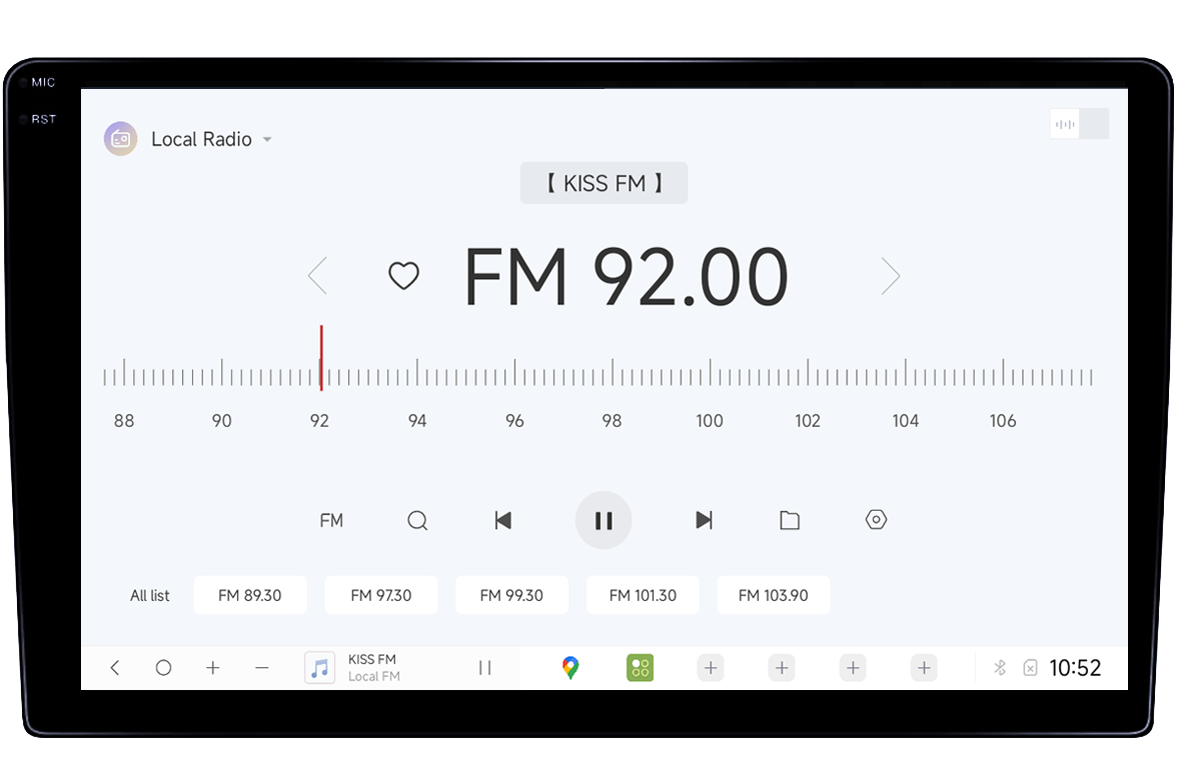Pause from the bottom bar mini player
This screenshot has width=1179, height=768.
[x=485, y=667]
